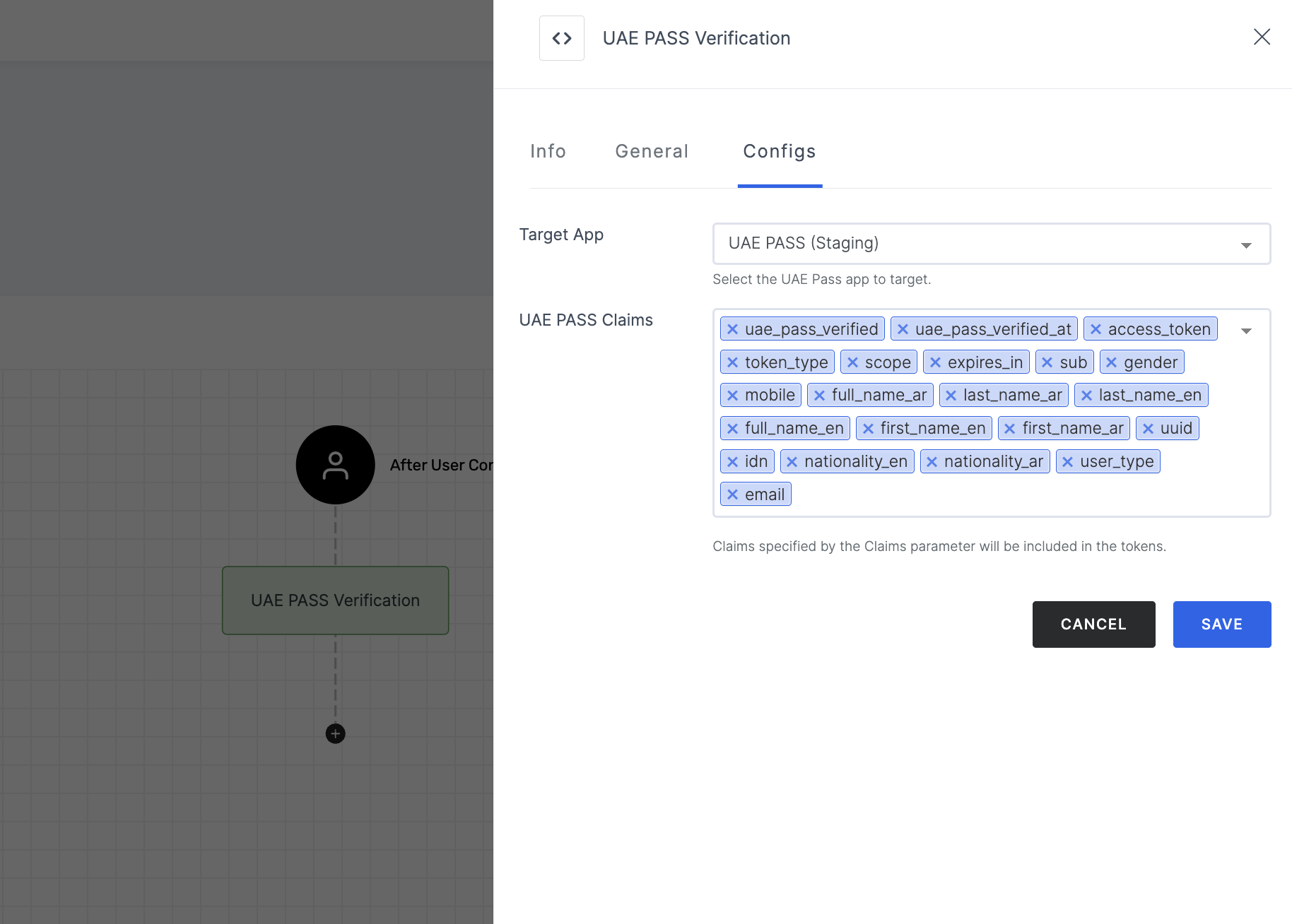
Task: Remove the nationality_en claim tag
Action: (x=792, y=462)
